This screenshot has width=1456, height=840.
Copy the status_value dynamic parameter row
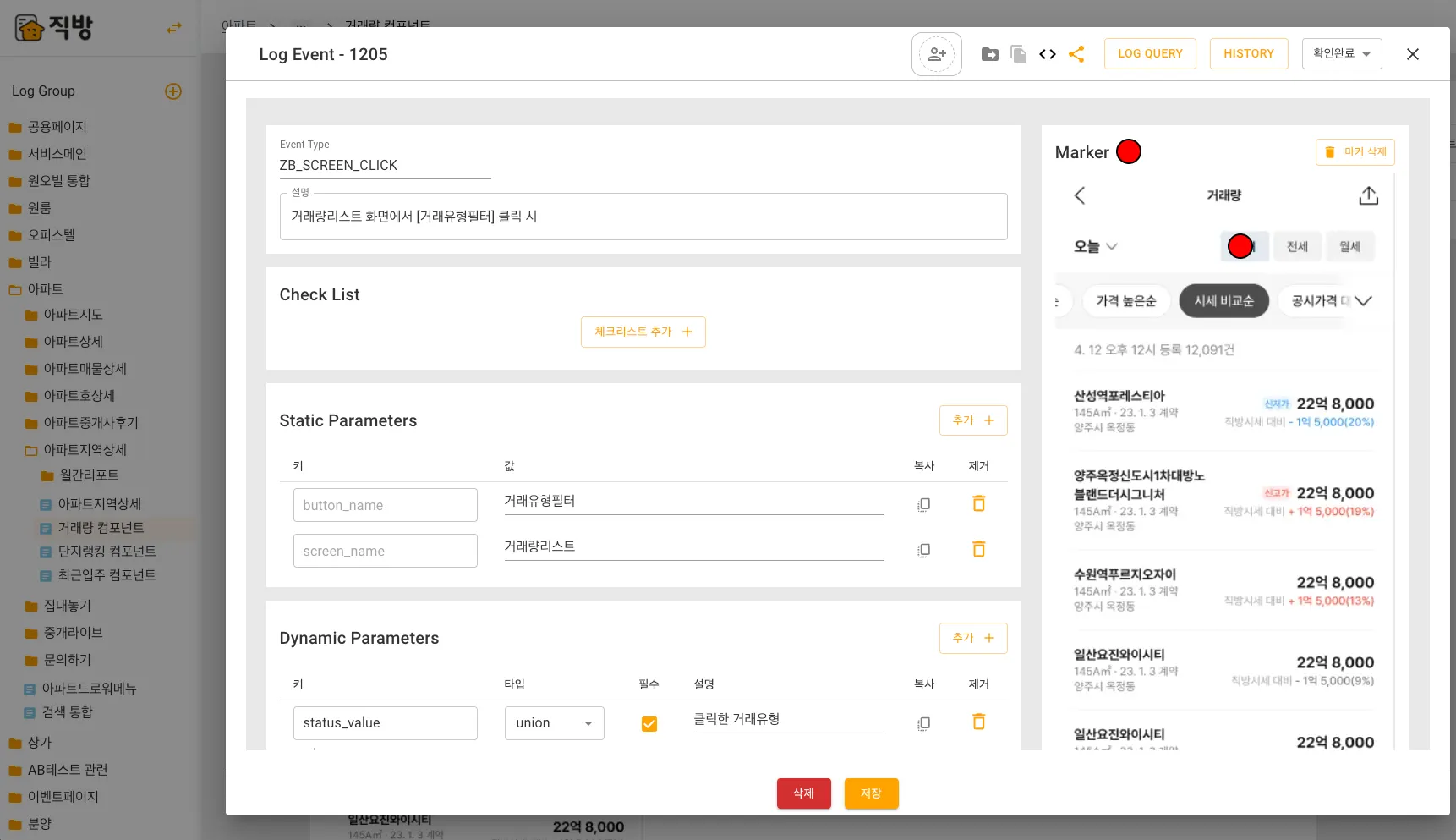point(924,723)
